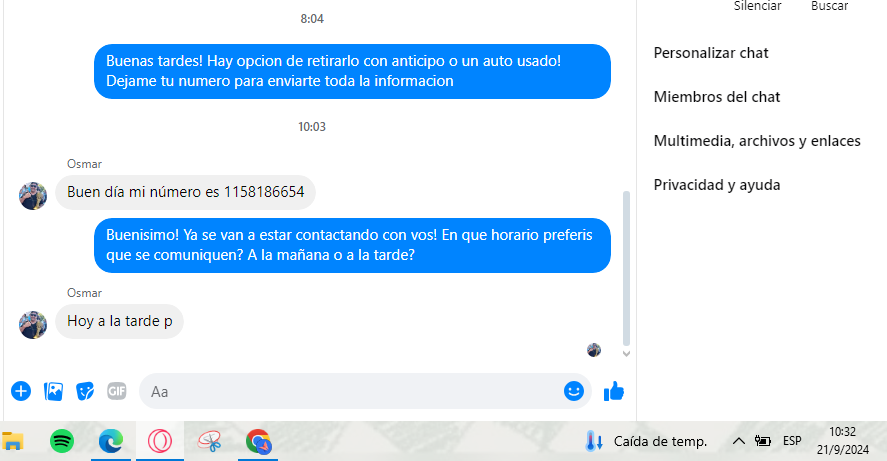Show hidden system tray icons chevron

(738, 441)
